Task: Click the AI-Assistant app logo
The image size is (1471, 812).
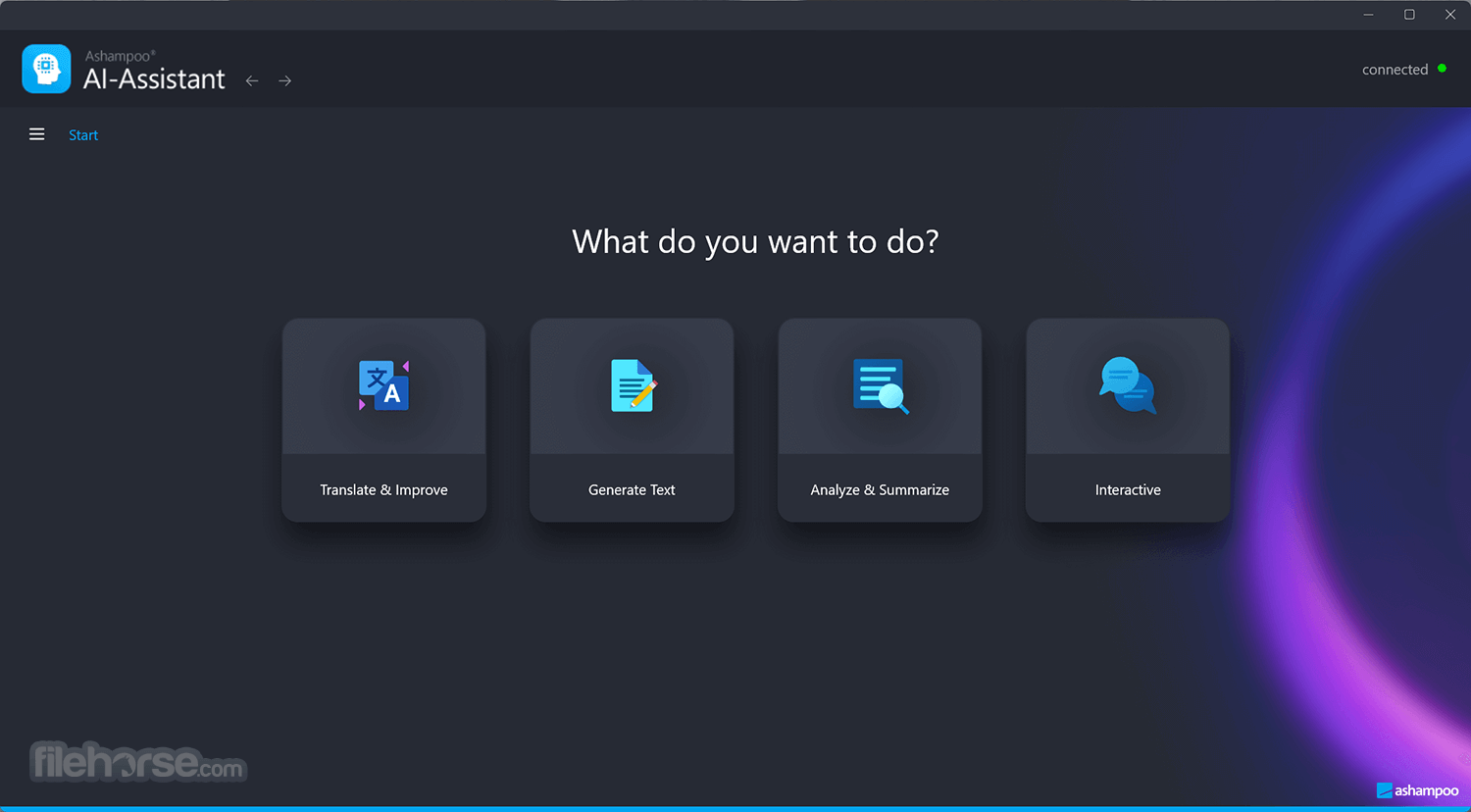Action: pyautogui.click(x=46, y=69)
